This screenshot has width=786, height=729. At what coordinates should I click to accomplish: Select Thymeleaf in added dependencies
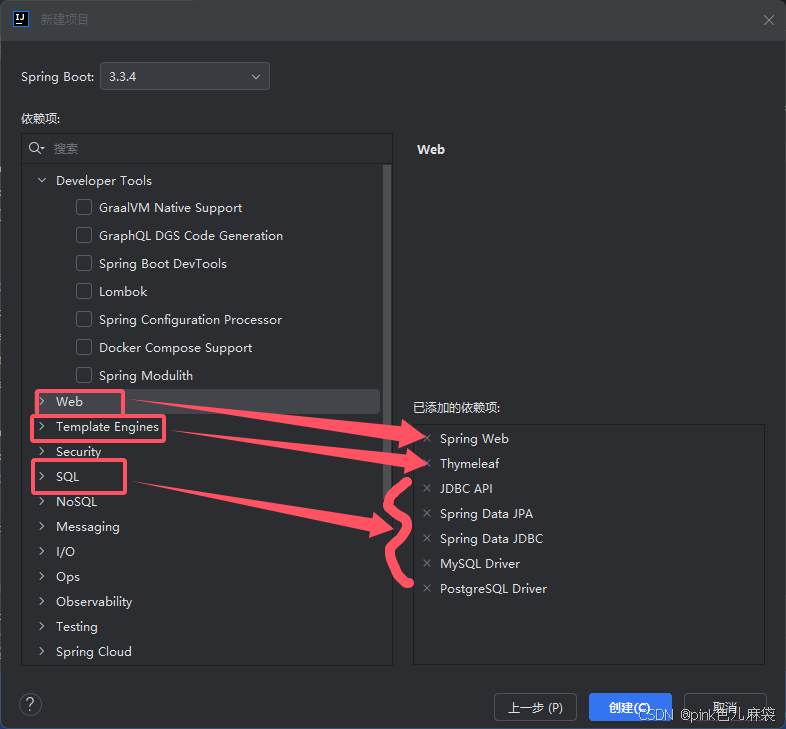coord(470,464)
